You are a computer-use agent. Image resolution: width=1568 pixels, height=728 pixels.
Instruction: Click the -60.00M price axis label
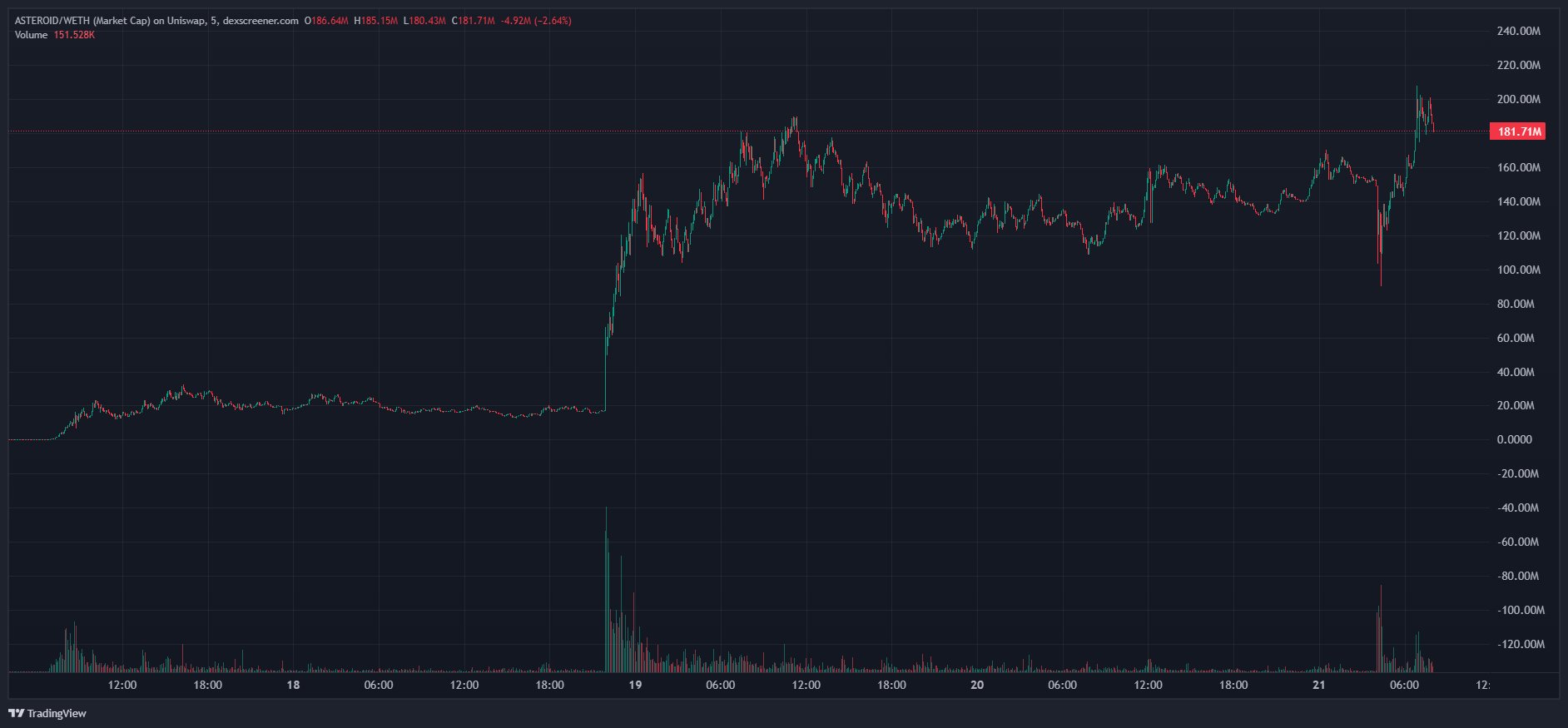click(x=1517, y=542)
